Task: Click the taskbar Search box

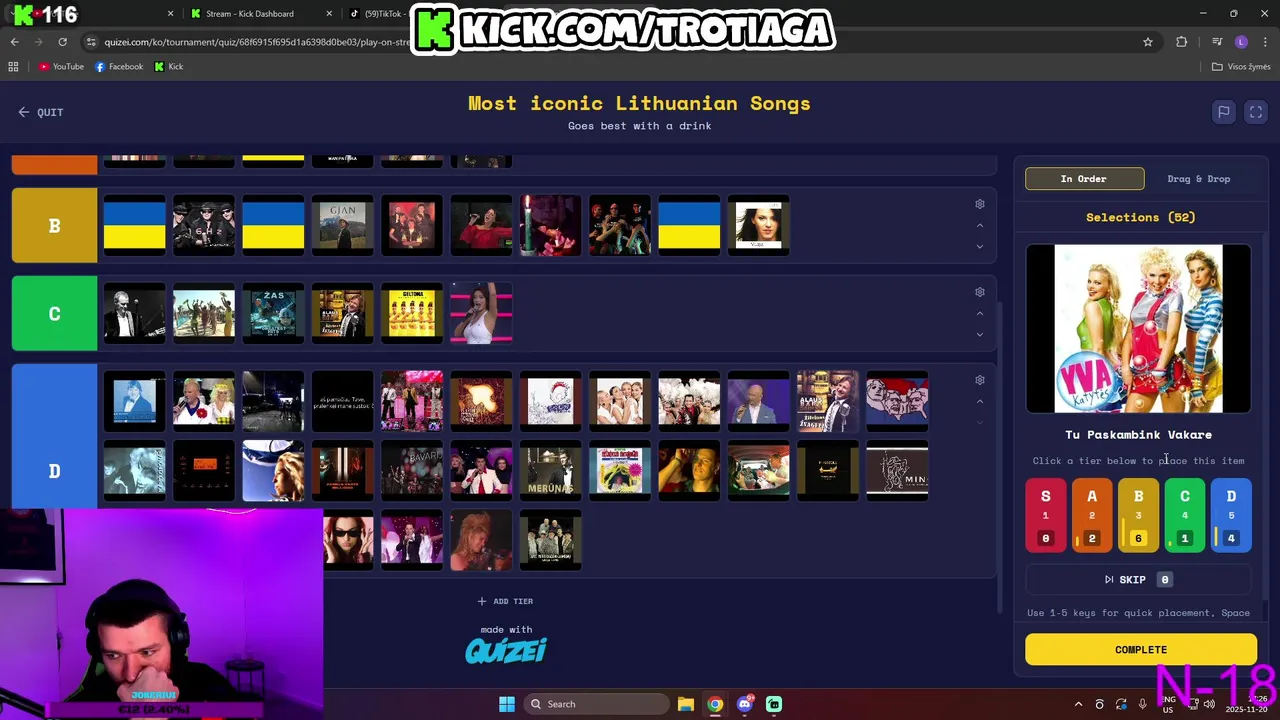Action: [x=596, y=704]
